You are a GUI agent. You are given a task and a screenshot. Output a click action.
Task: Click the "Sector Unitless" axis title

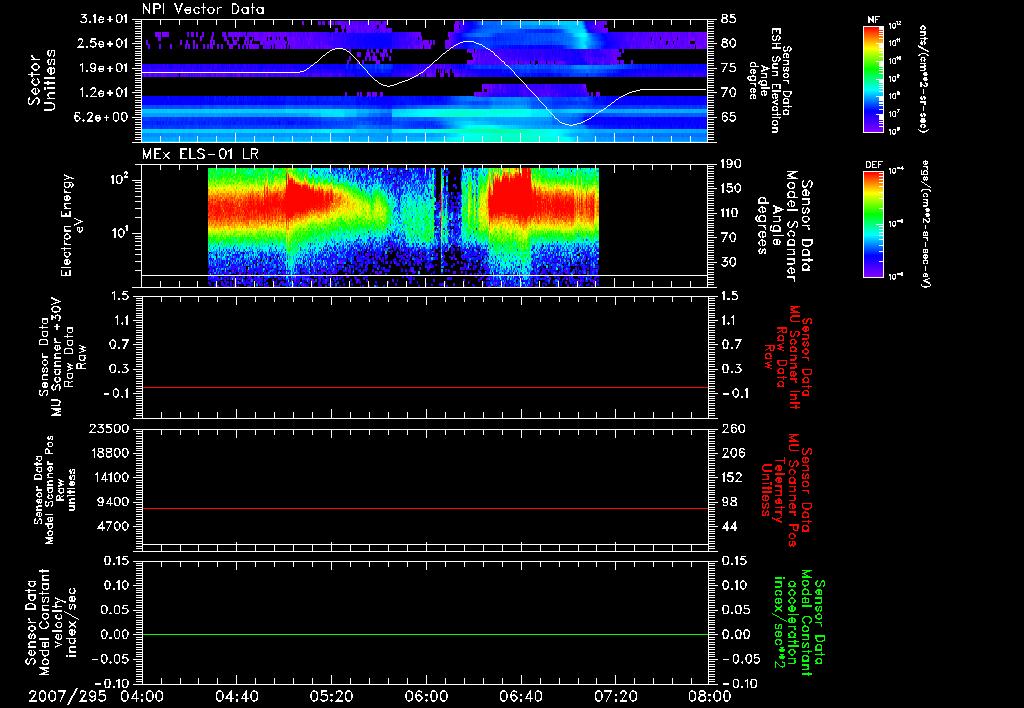pos(42,80)
